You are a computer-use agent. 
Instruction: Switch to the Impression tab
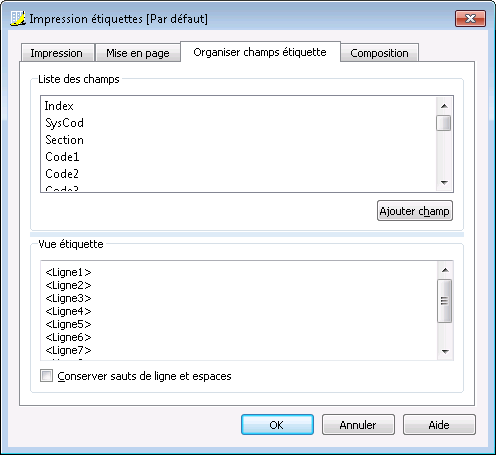(57, 53)
